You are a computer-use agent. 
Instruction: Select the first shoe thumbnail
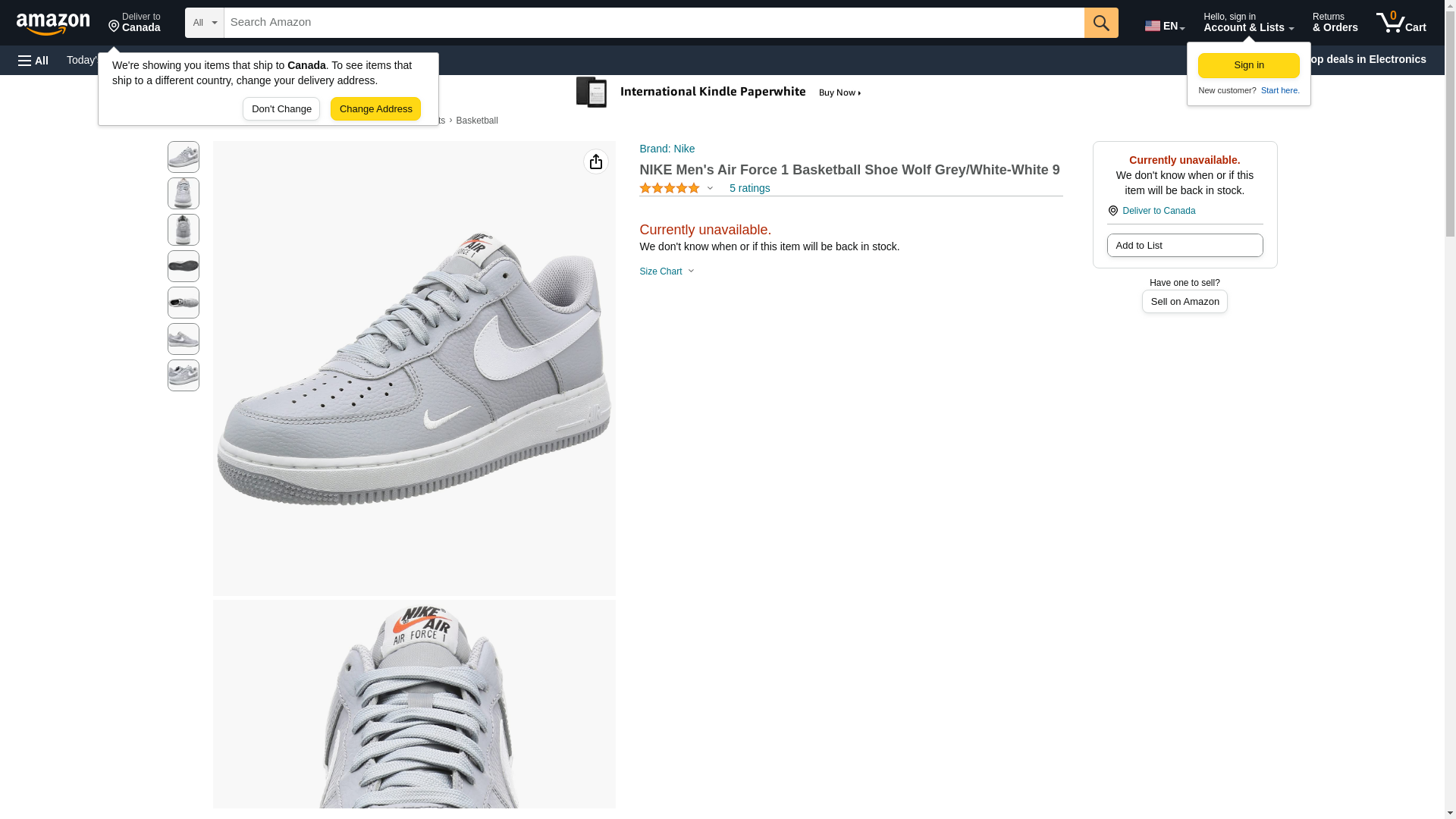184,157
